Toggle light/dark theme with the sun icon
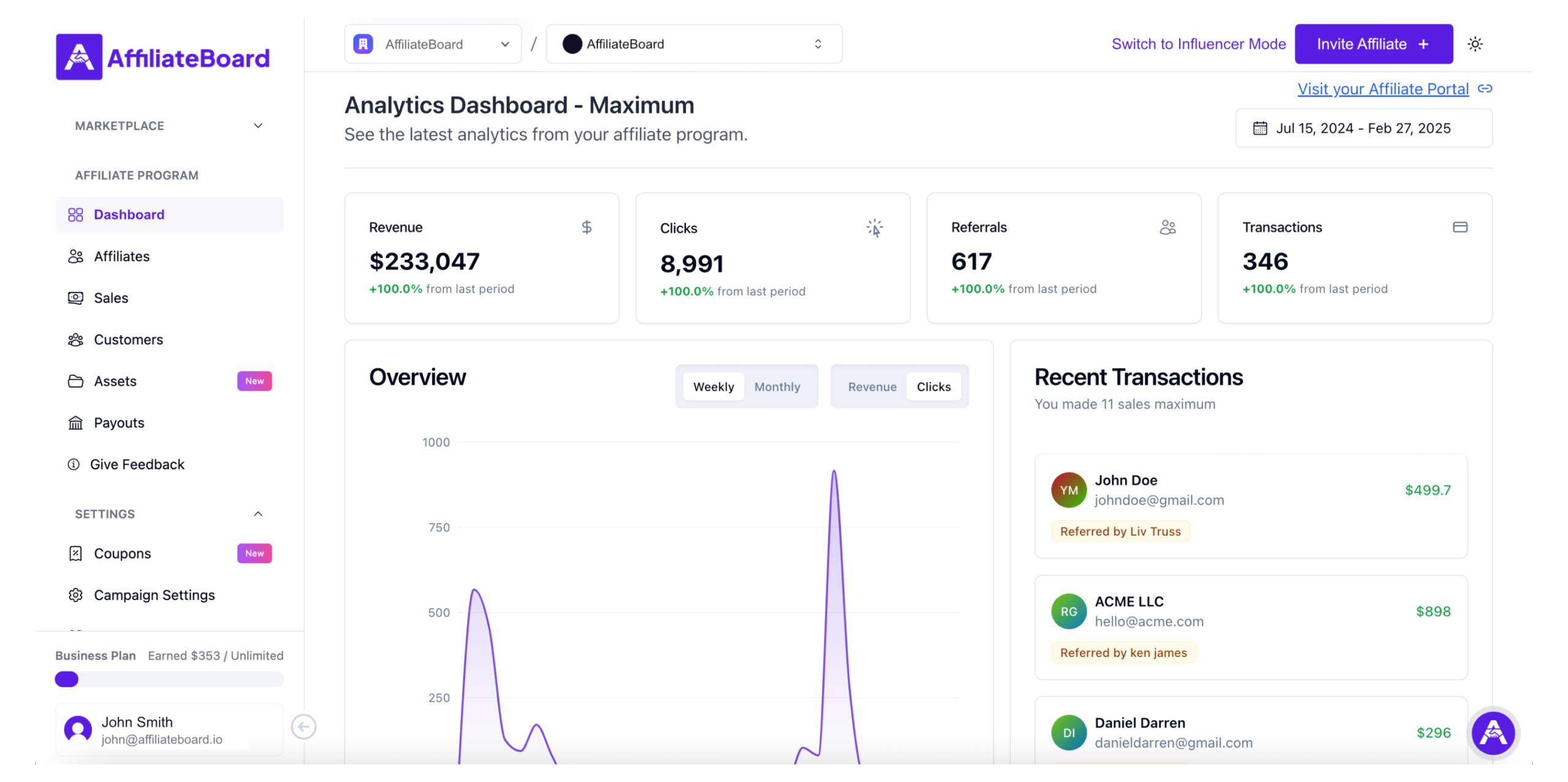1568x782 pixels. coord(1476,43)
